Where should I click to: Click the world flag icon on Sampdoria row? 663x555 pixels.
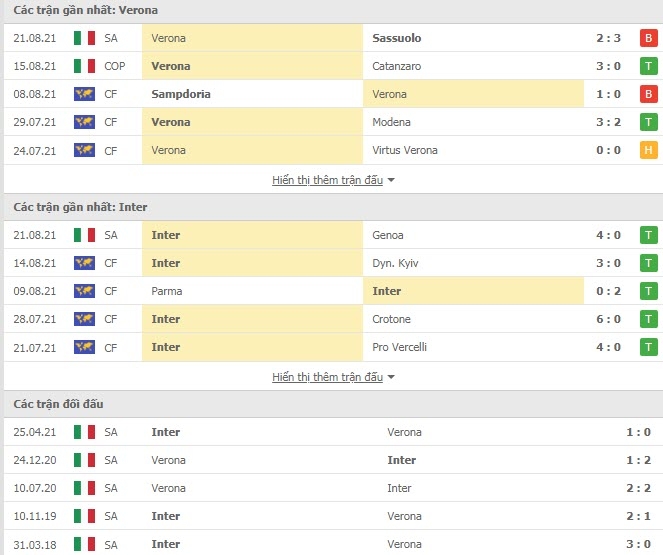tap(84, 94)
